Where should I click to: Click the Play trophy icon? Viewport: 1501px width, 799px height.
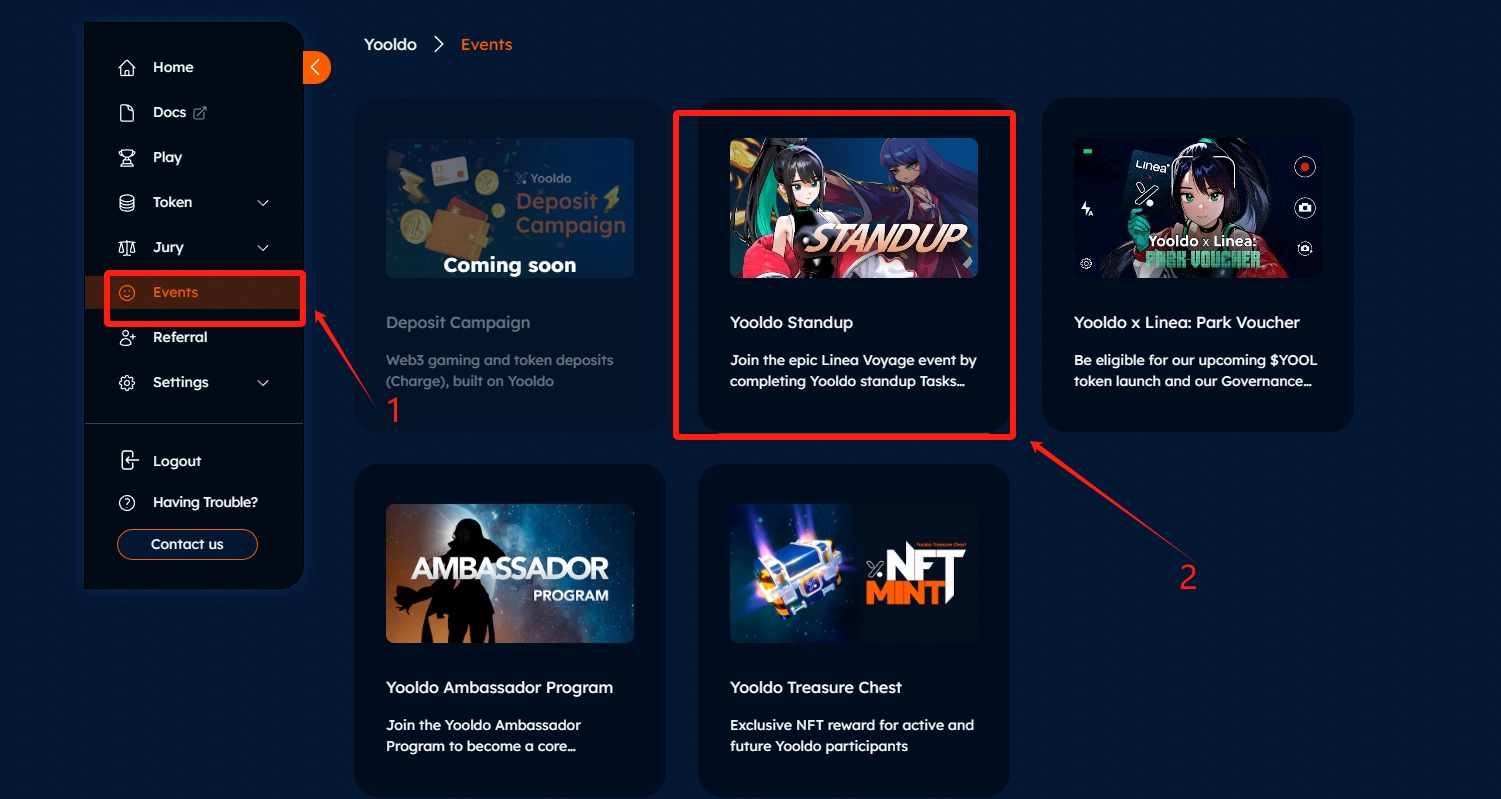click(x=127, y=158)
